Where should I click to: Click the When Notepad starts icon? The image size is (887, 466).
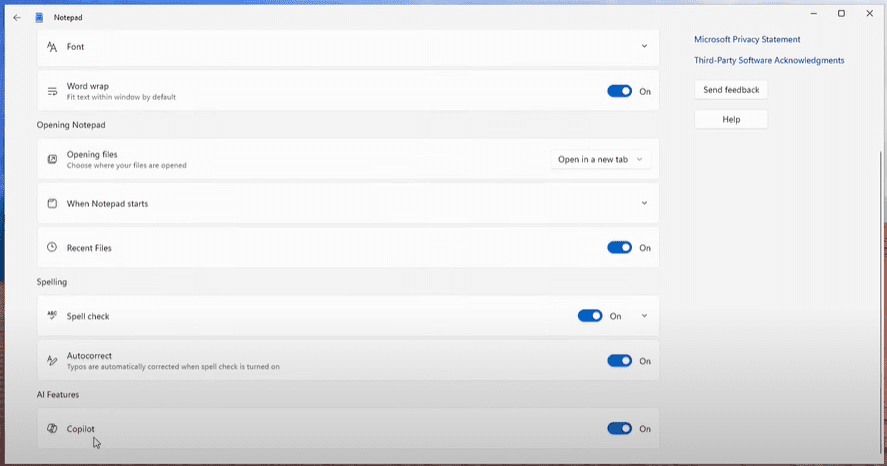click(x=52, y=204)
